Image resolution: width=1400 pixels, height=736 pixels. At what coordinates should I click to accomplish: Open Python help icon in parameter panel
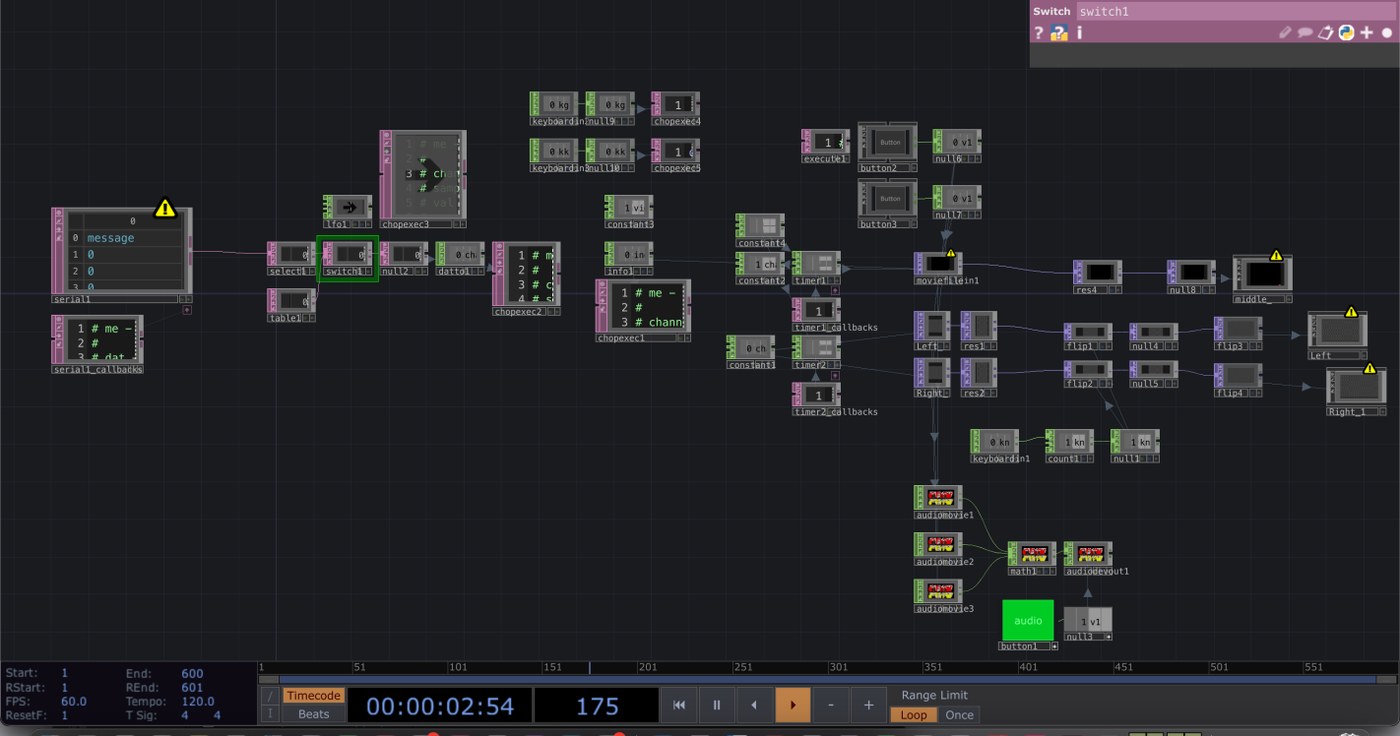1059,32
